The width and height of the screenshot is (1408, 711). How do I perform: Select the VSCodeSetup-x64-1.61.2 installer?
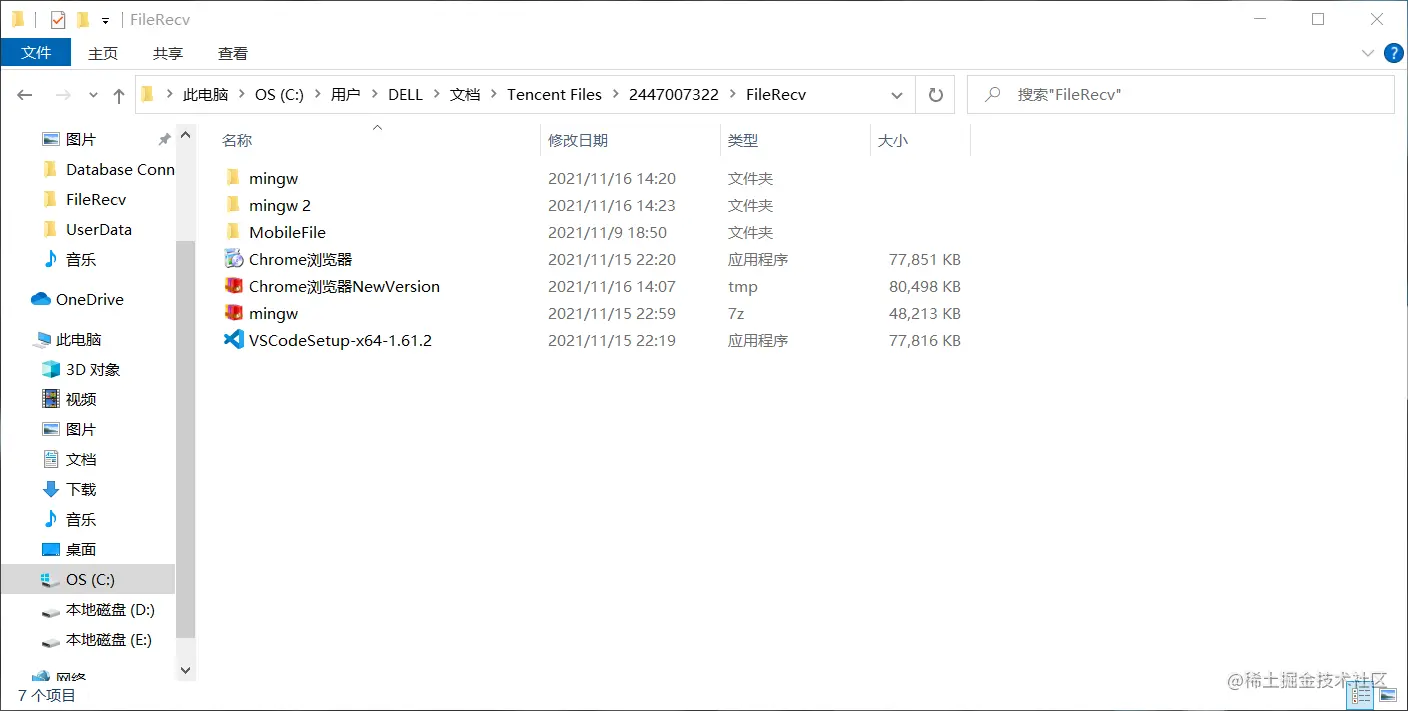click(x=340, y=340)
